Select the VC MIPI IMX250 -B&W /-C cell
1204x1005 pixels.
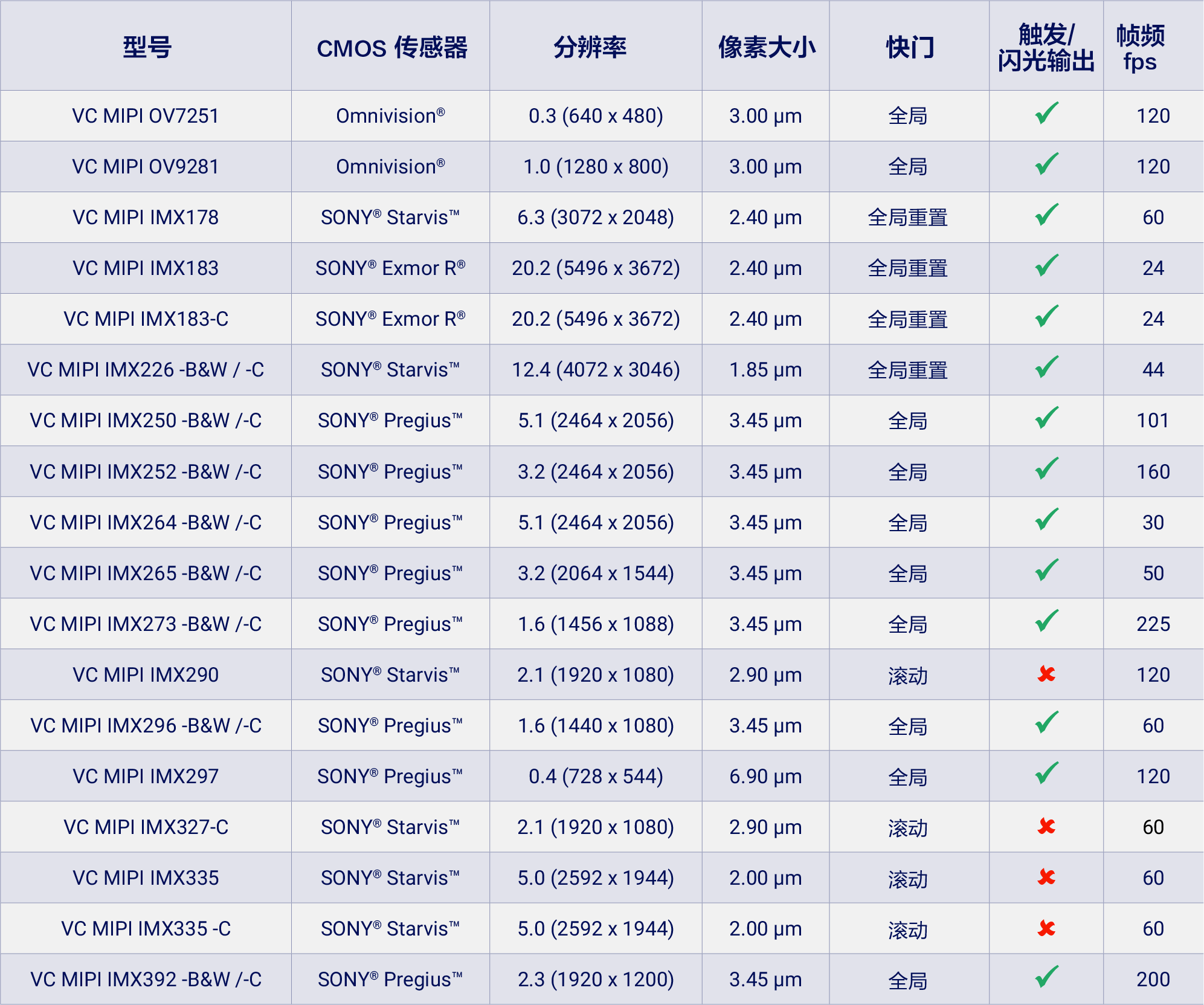[x=146, y=420]
